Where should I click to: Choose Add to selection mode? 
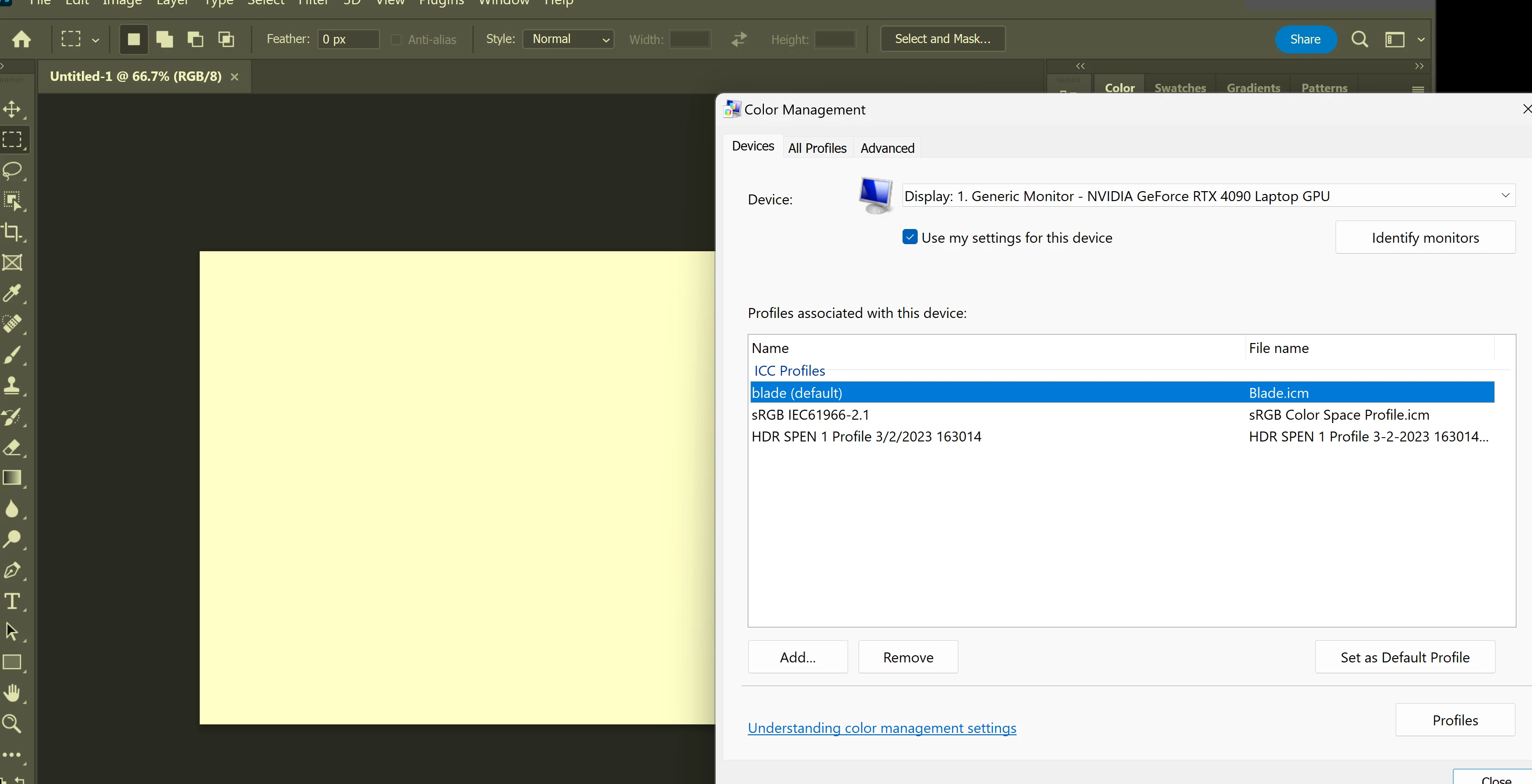click(165, 39)
